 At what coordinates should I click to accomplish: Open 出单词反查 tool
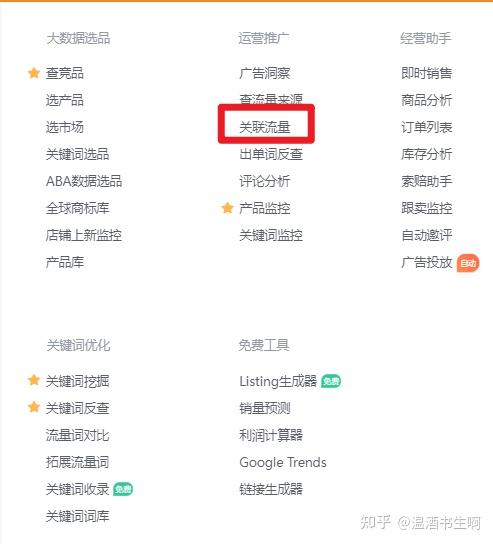271,154
